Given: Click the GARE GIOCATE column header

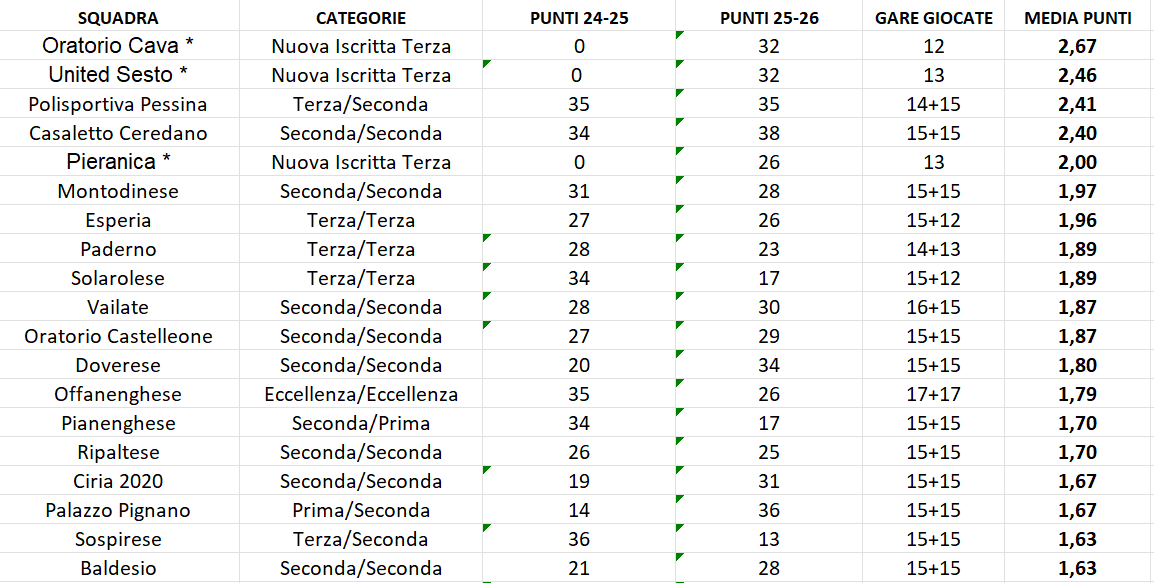Looking at the screenshot, I should click(933, 18).
